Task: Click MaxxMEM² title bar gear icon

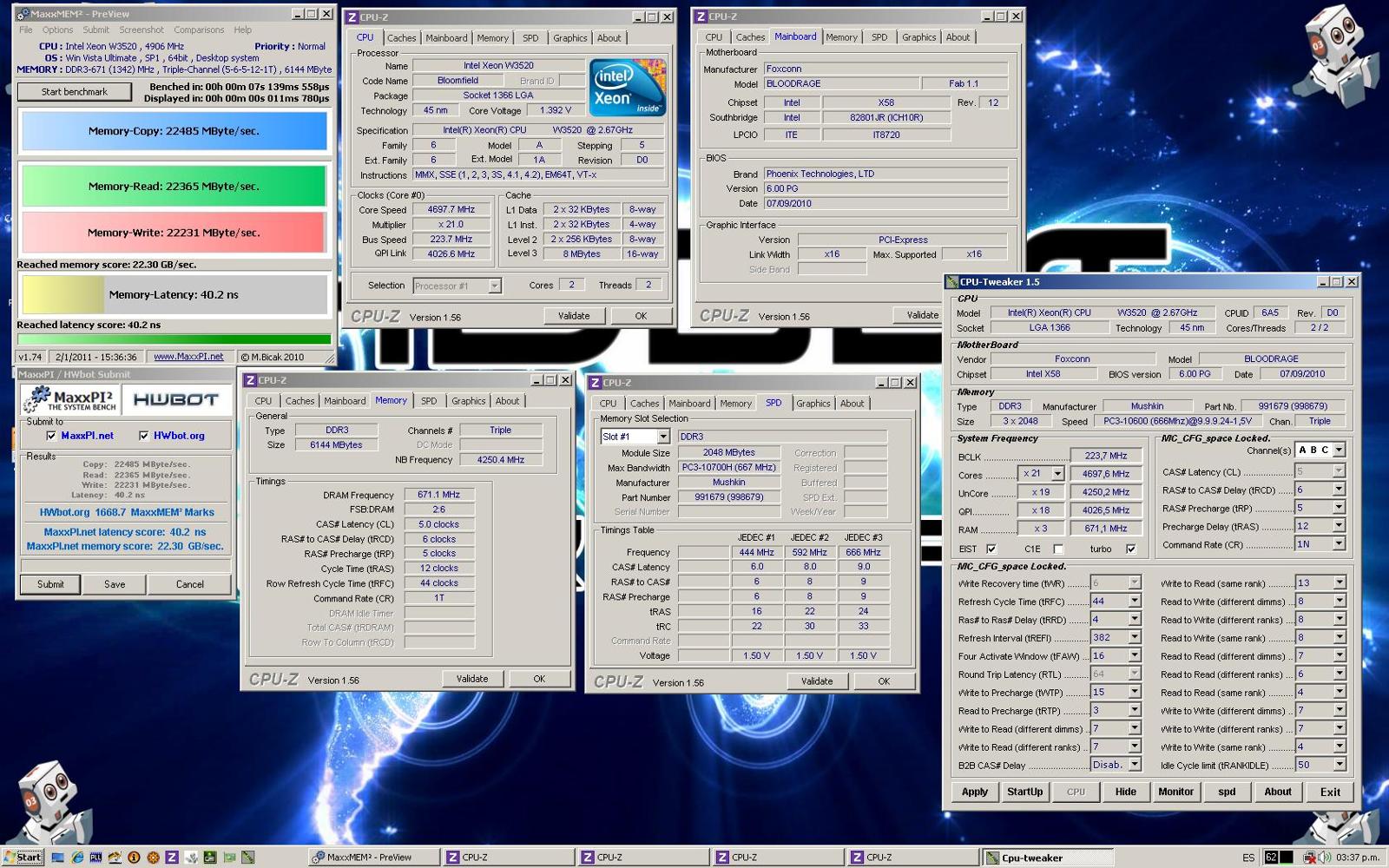Action: point(23,14)
